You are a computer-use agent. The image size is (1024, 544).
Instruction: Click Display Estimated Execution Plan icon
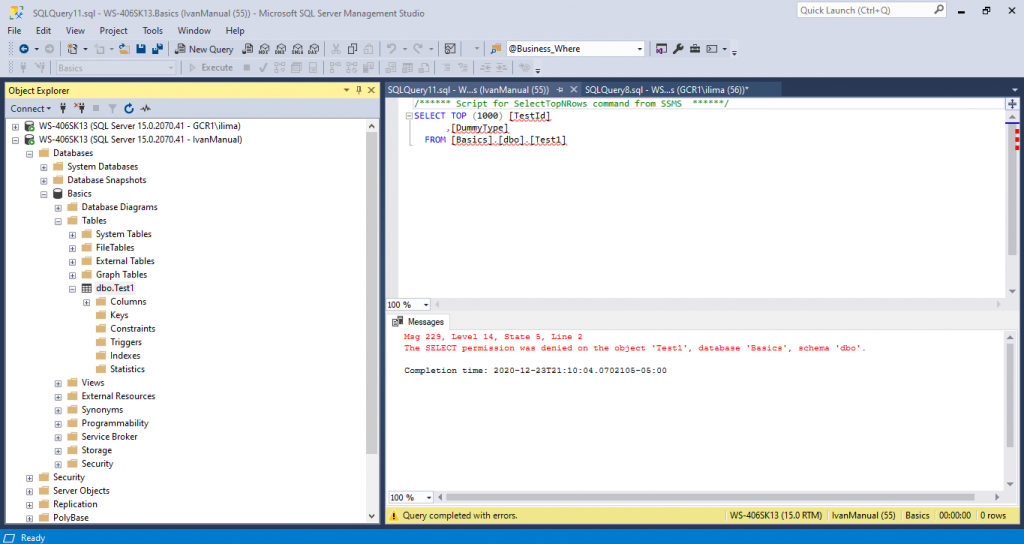(280, 68)
